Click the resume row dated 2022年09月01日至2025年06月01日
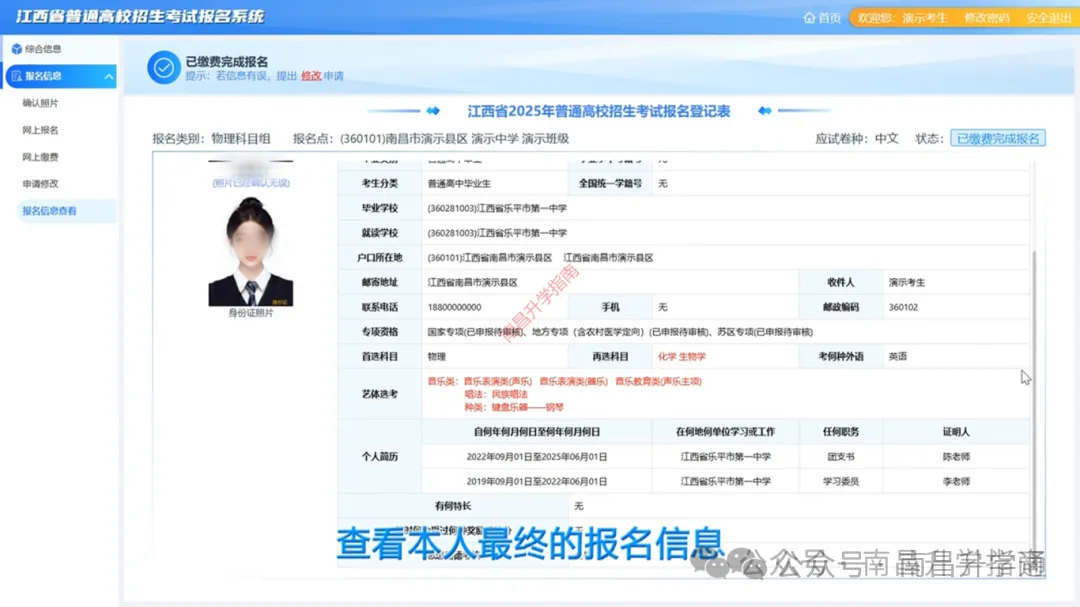Image resolution: width=1080 pixels, height=607 pixels. (726, 457)
